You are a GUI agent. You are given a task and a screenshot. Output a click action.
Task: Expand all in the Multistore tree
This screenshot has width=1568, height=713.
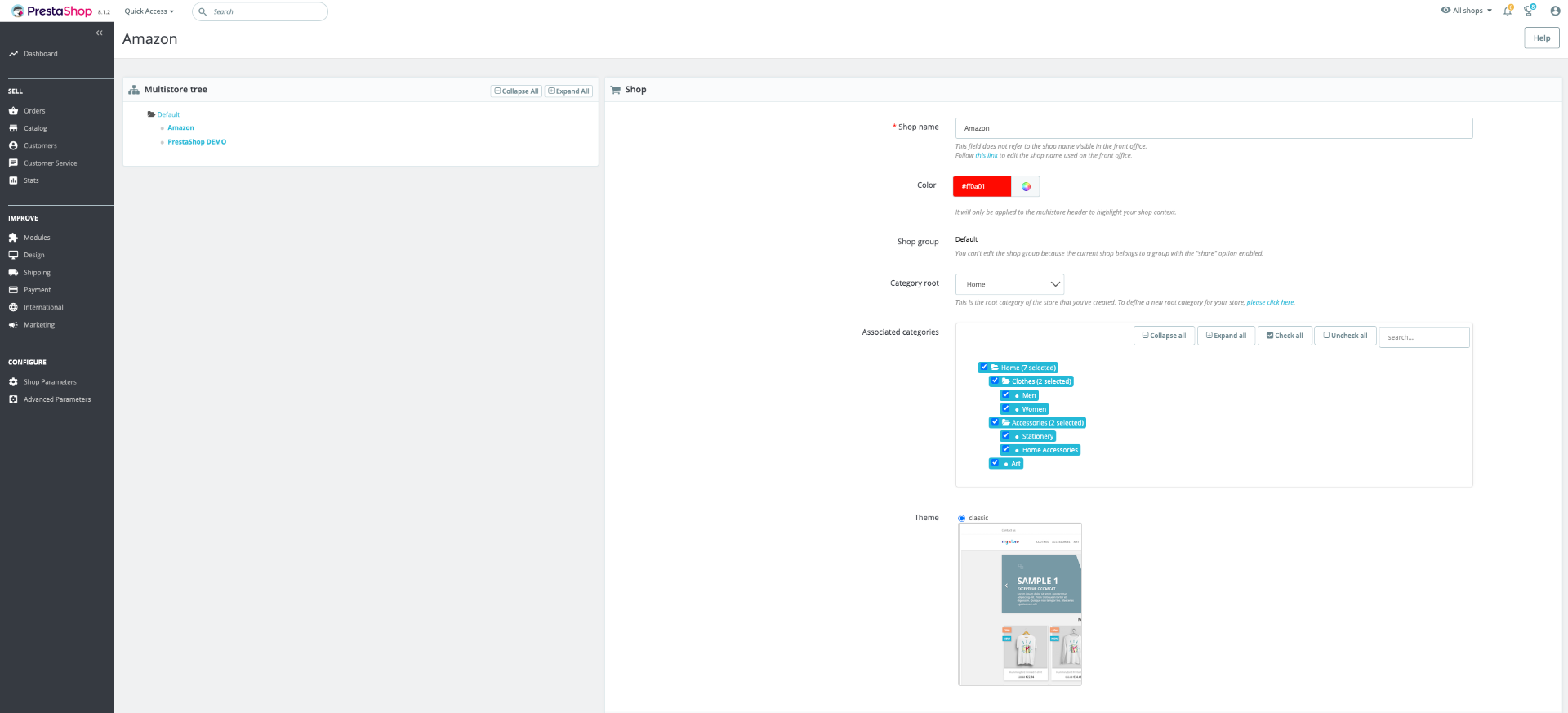[568, 91]
